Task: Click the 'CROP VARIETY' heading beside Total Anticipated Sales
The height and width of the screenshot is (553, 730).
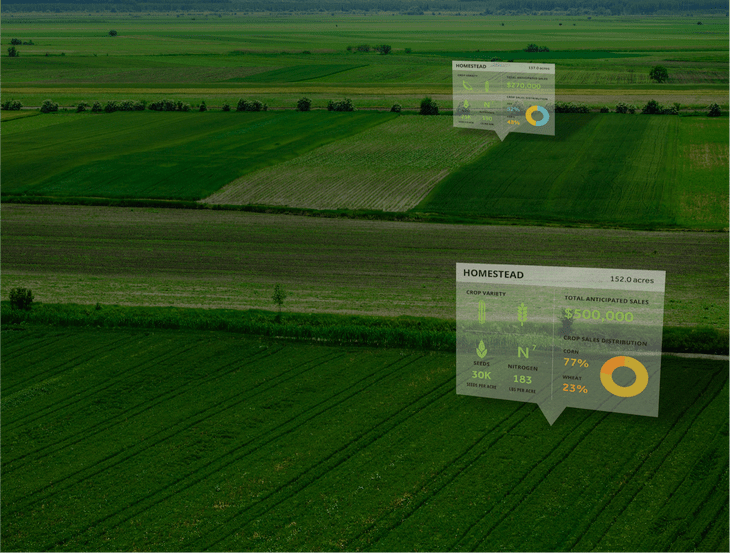Action: point(486,293)
